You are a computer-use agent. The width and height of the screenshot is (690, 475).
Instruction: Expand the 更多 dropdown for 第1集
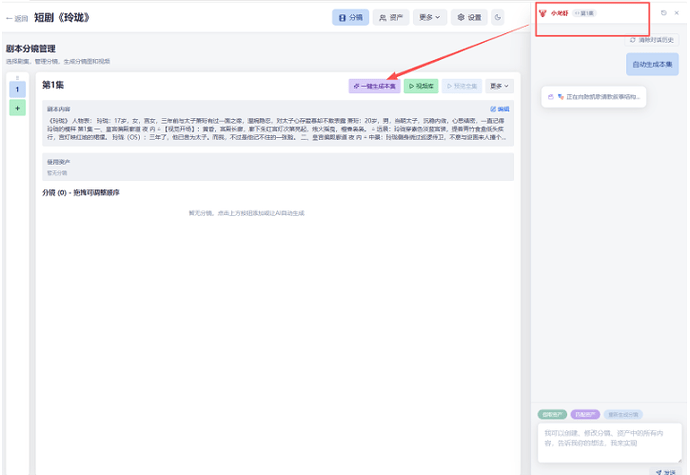click(x=500, y=86)
